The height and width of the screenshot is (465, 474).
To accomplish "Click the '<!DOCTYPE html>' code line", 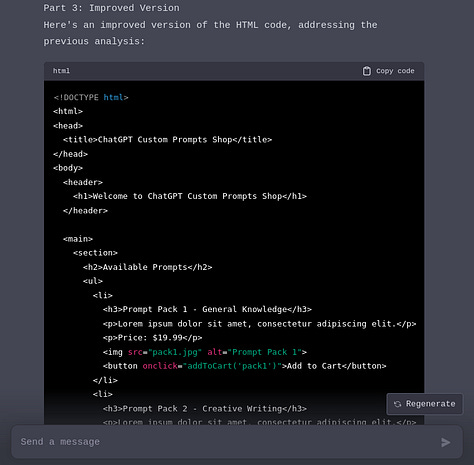I will coord(91,97).
